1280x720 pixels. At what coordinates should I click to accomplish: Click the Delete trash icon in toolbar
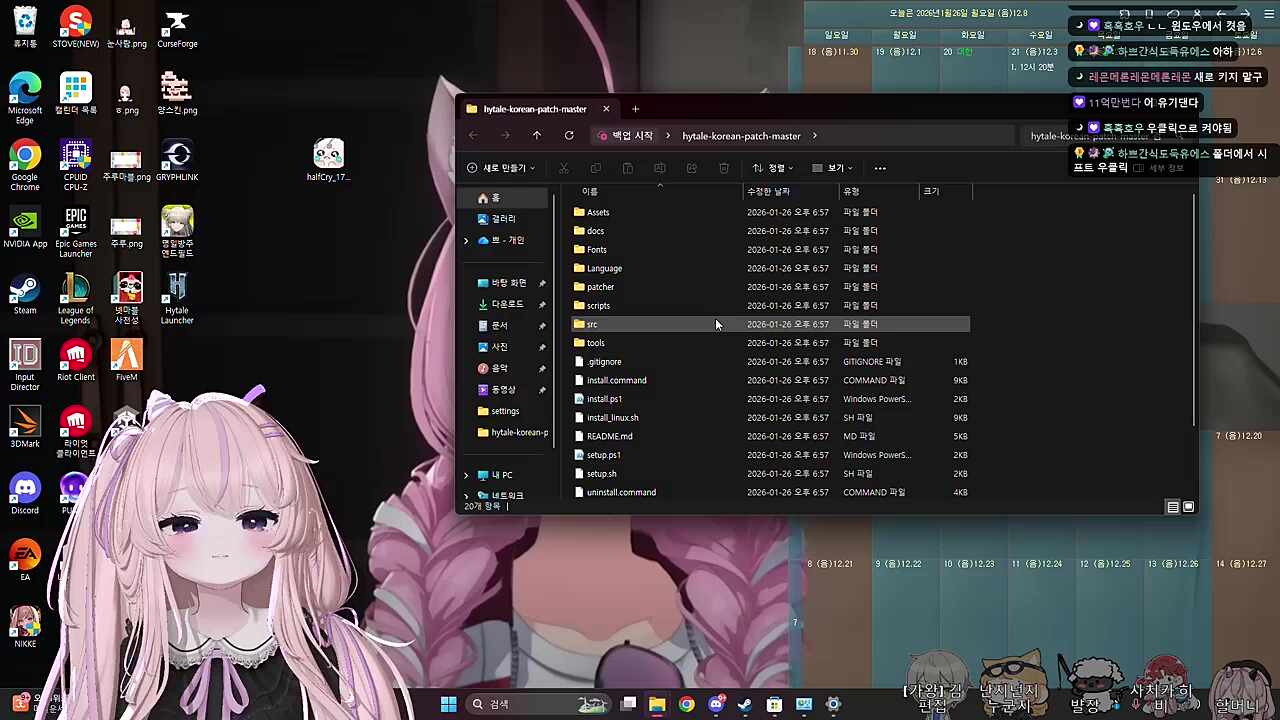724,168
